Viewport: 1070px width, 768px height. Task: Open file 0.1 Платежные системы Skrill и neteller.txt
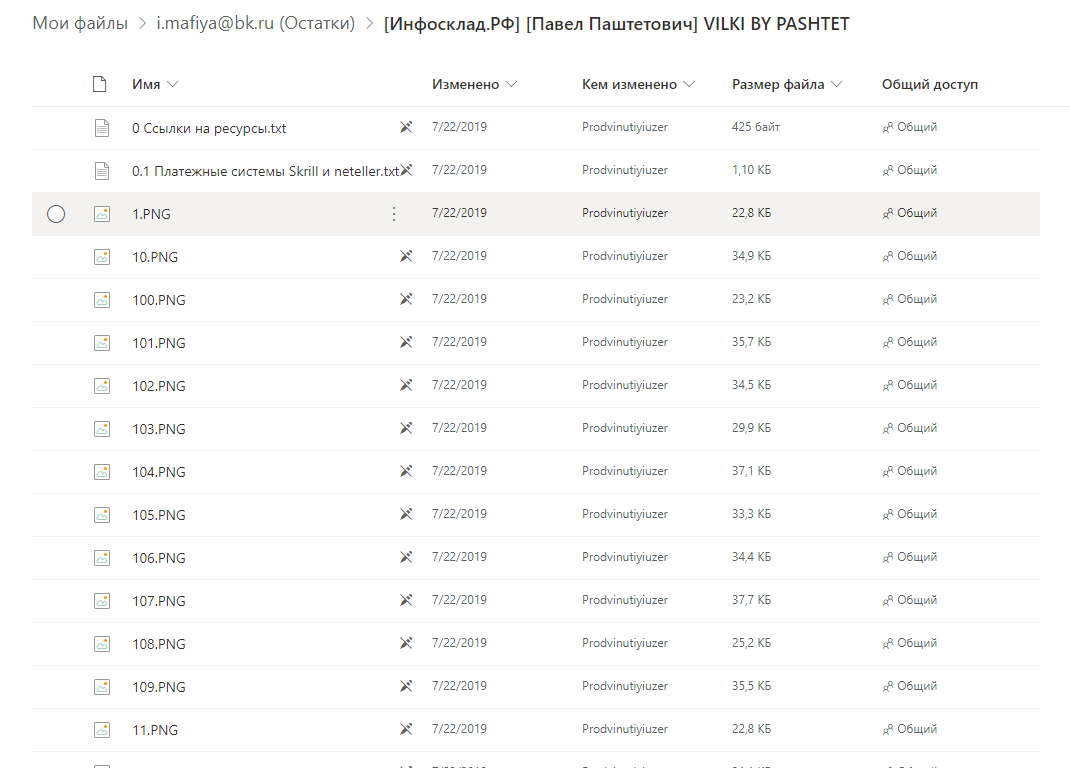(x=265, y=171)
